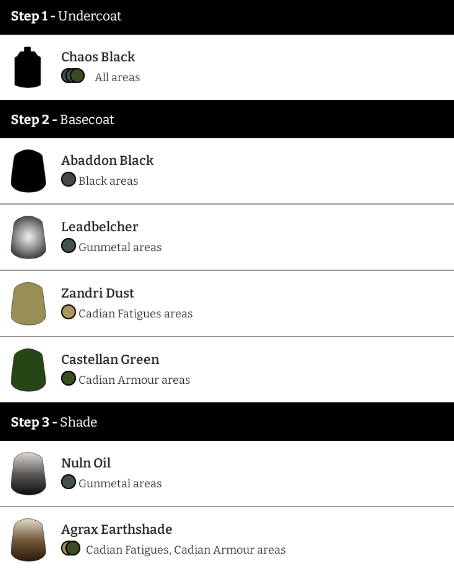The height and width of the screenshot is (571, 454).
Task: Click the Step 1 - Undercoat header
Action: 227,17
